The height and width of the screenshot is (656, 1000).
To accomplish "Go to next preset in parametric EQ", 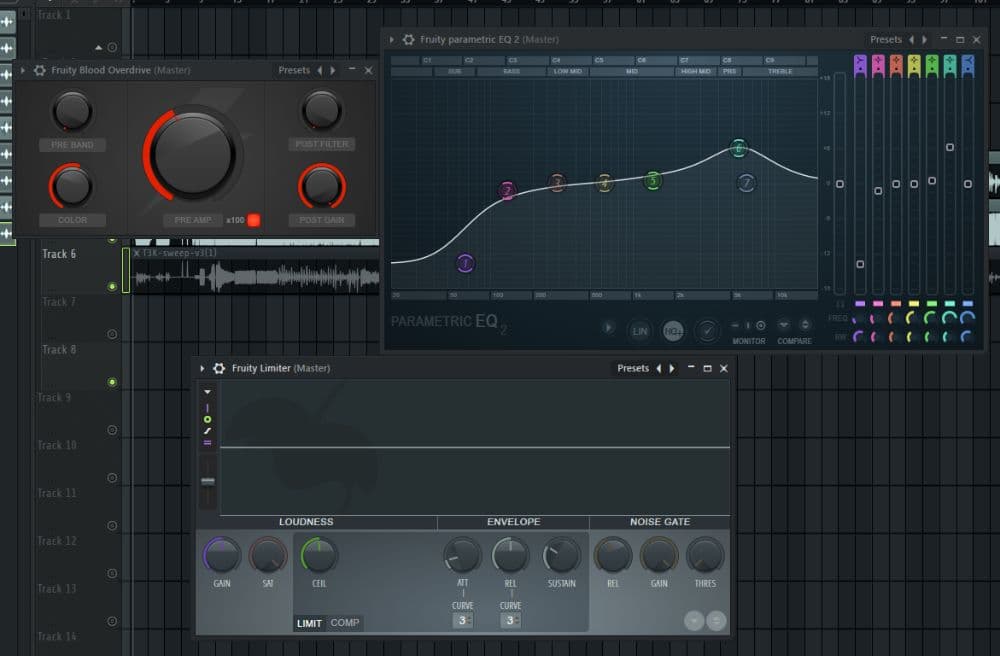I will point(925,40).
